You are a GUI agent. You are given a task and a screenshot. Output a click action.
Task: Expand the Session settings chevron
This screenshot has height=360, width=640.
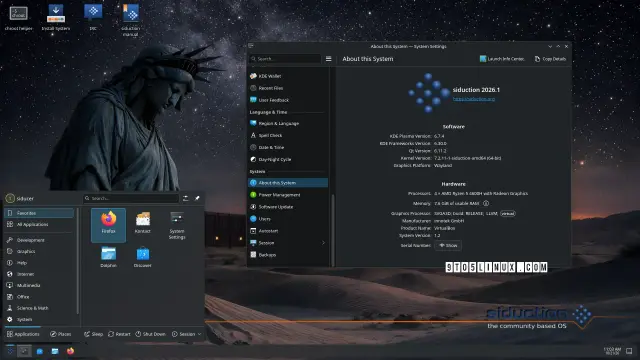[x=323, y=243]
